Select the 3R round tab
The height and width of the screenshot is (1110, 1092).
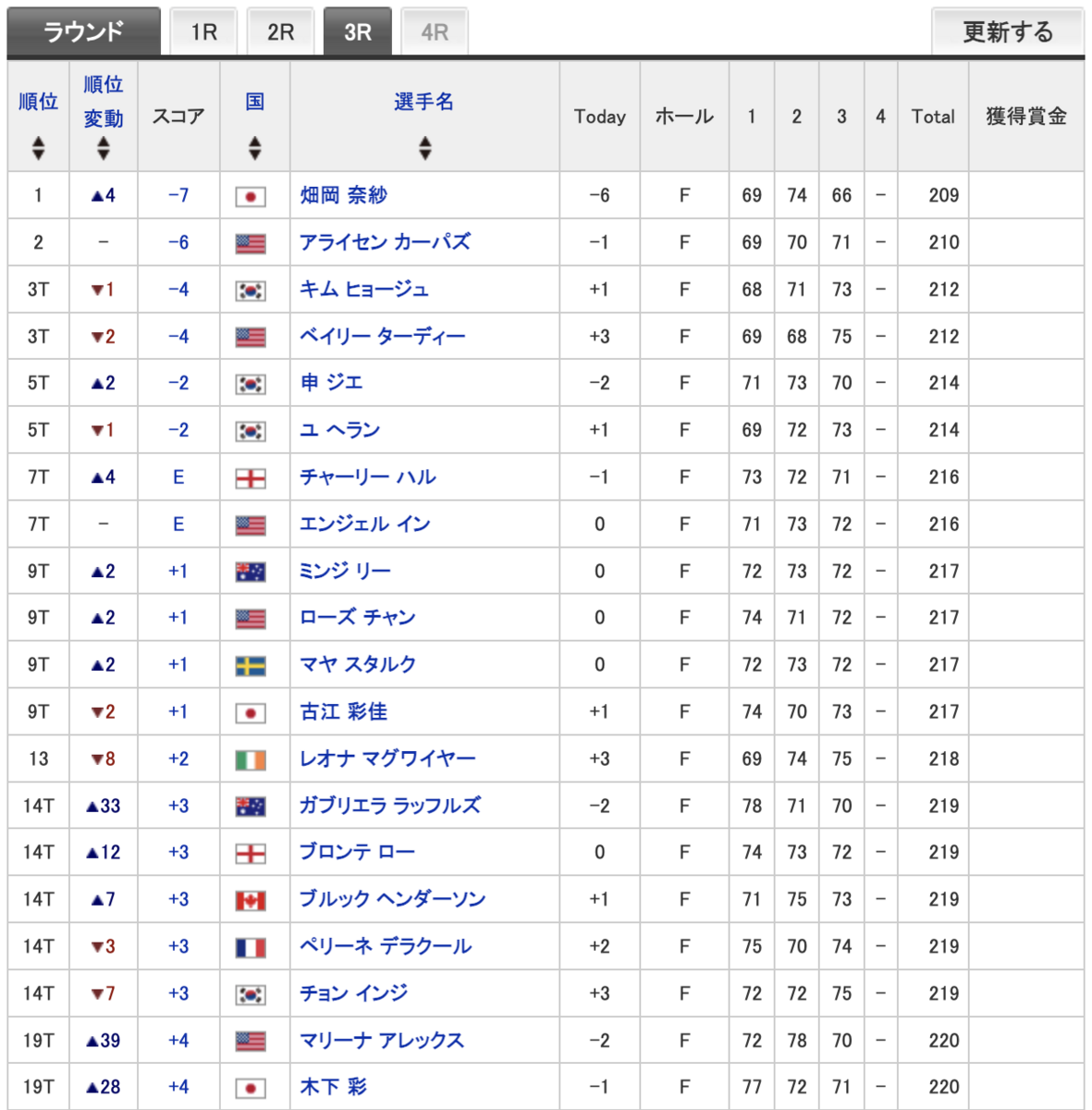pyautogui.click(x=357, y=32)
